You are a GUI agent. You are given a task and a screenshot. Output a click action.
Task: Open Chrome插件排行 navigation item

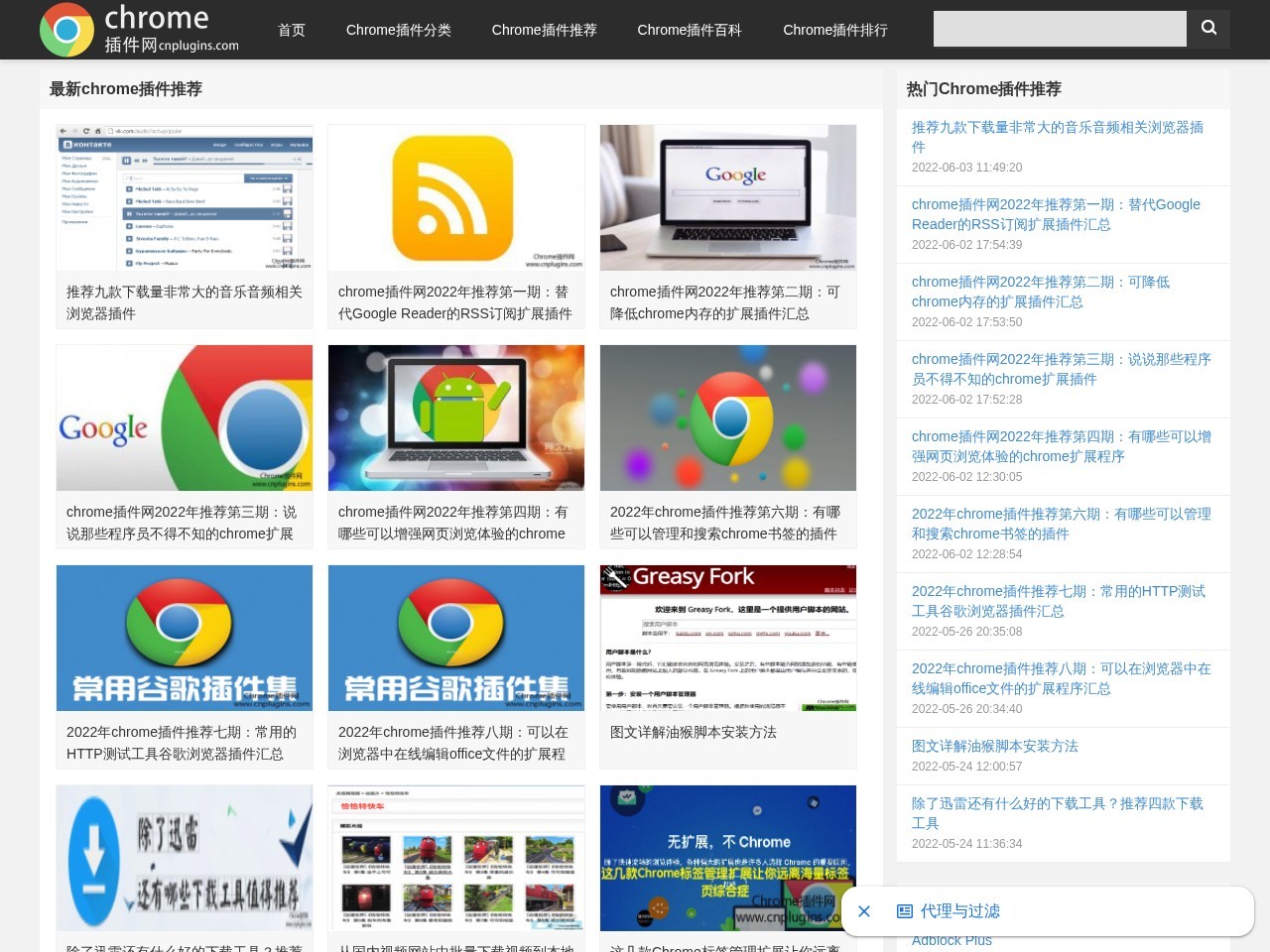(835, 30)
